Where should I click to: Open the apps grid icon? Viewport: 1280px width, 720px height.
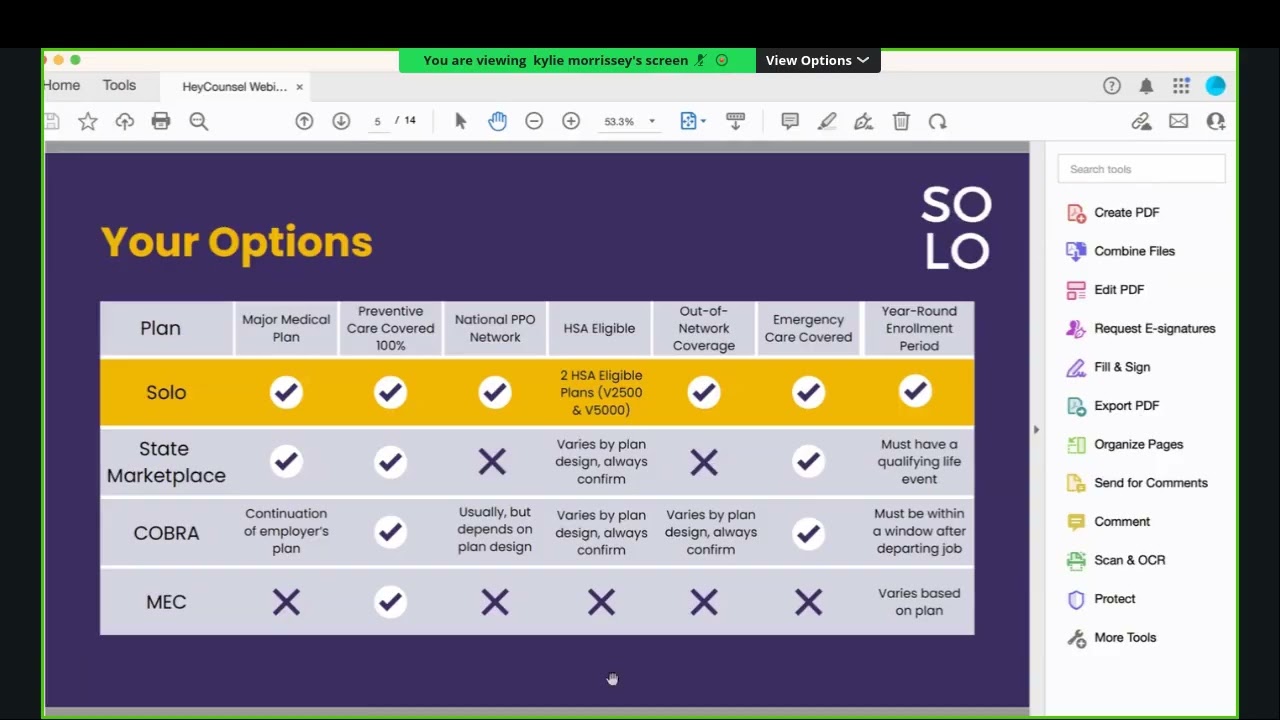(x=1181, y=86)
